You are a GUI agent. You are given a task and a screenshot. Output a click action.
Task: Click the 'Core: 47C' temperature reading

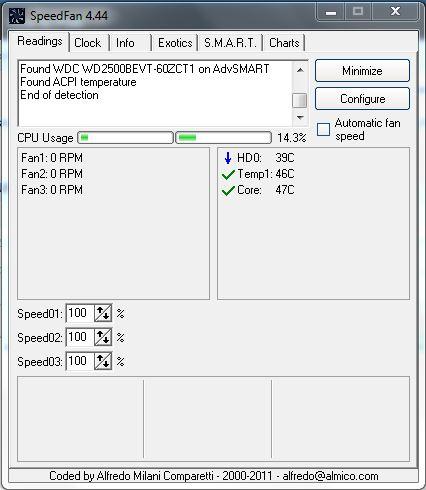pos(266,190)
